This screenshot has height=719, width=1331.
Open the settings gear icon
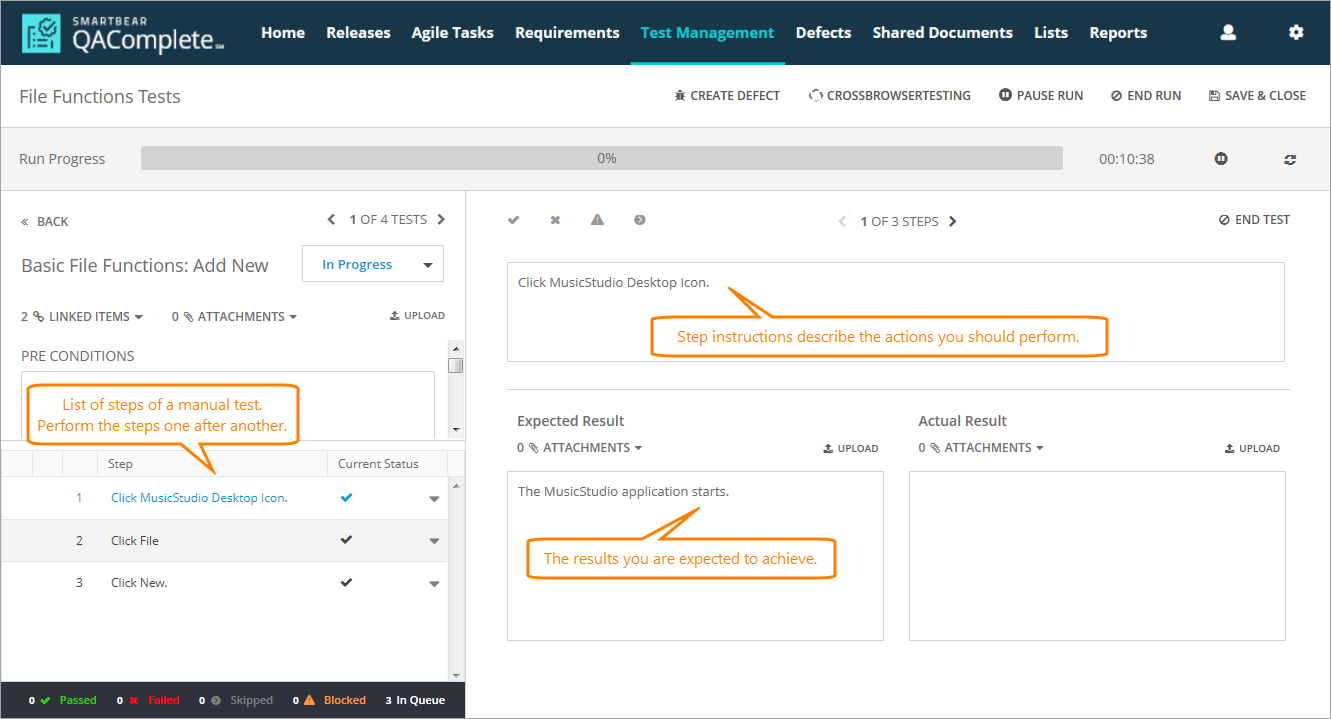click(x=1296, y=33)
